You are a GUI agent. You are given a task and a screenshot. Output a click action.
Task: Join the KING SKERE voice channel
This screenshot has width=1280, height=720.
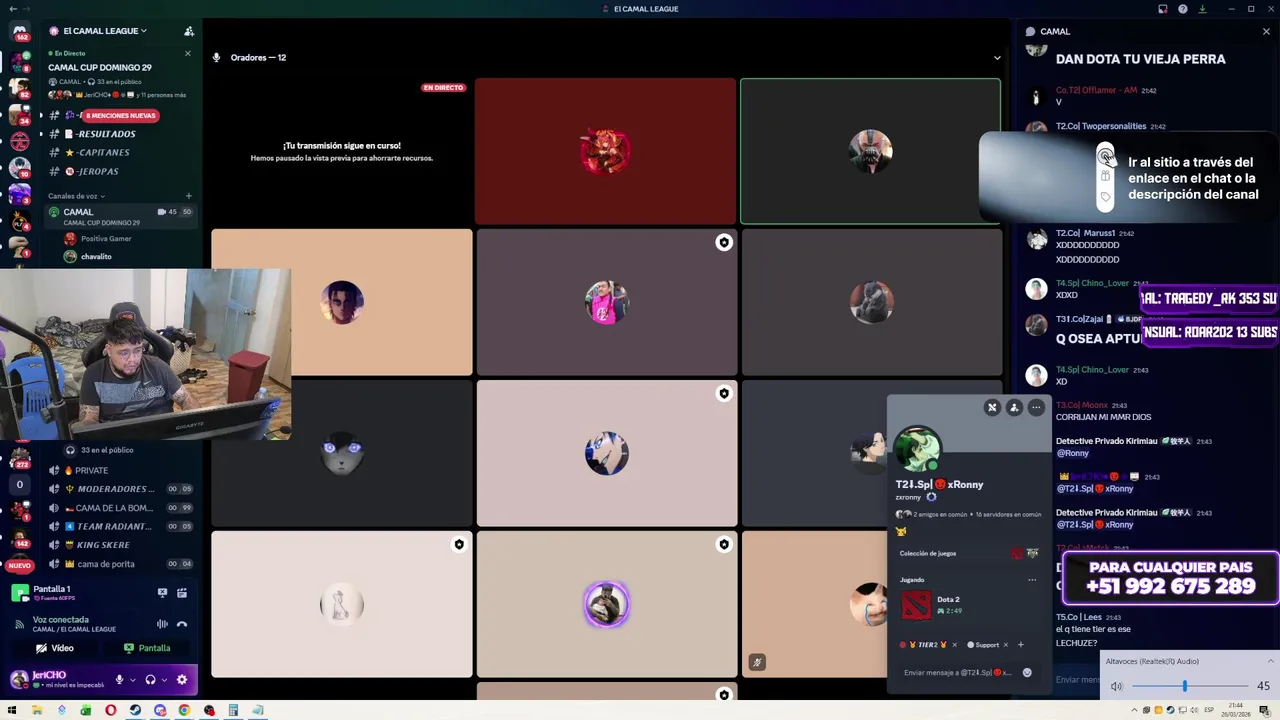pyautogui.click(x=118, y=545)
